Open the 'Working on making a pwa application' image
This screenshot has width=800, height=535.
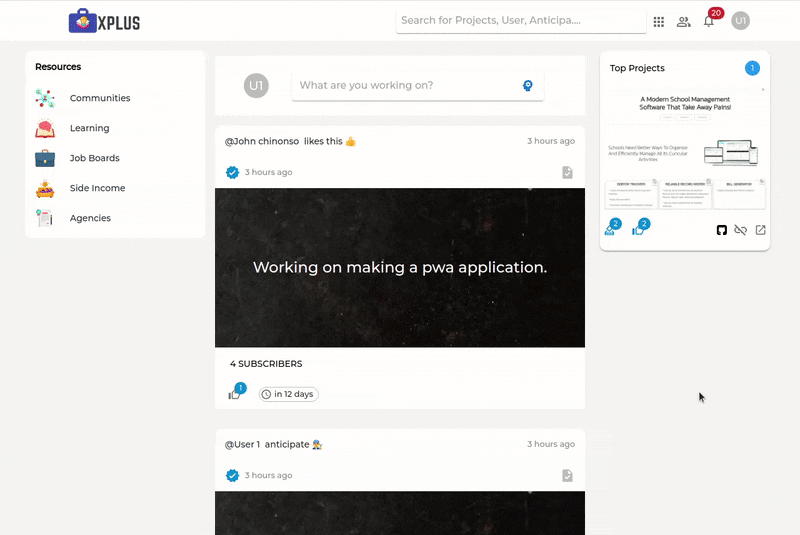coord(400,268)
